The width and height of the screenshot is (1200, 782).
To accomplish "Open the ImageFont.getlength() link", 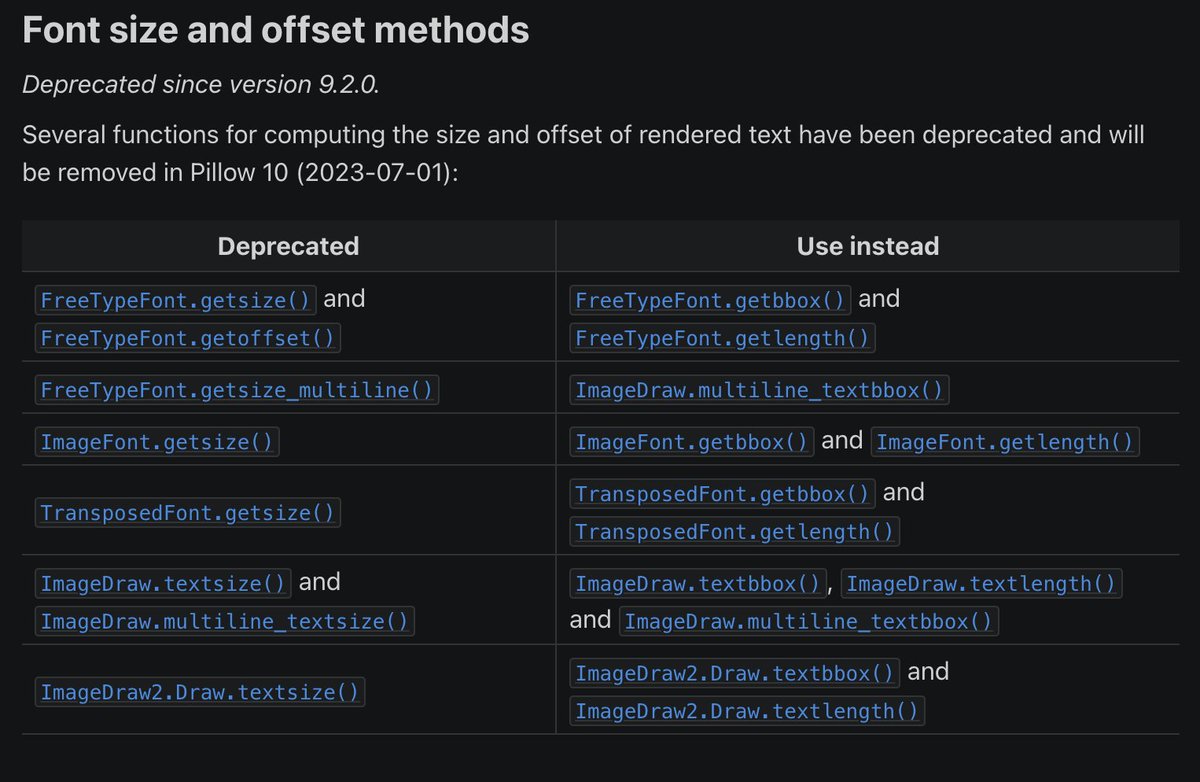I will pos(1005,441).
